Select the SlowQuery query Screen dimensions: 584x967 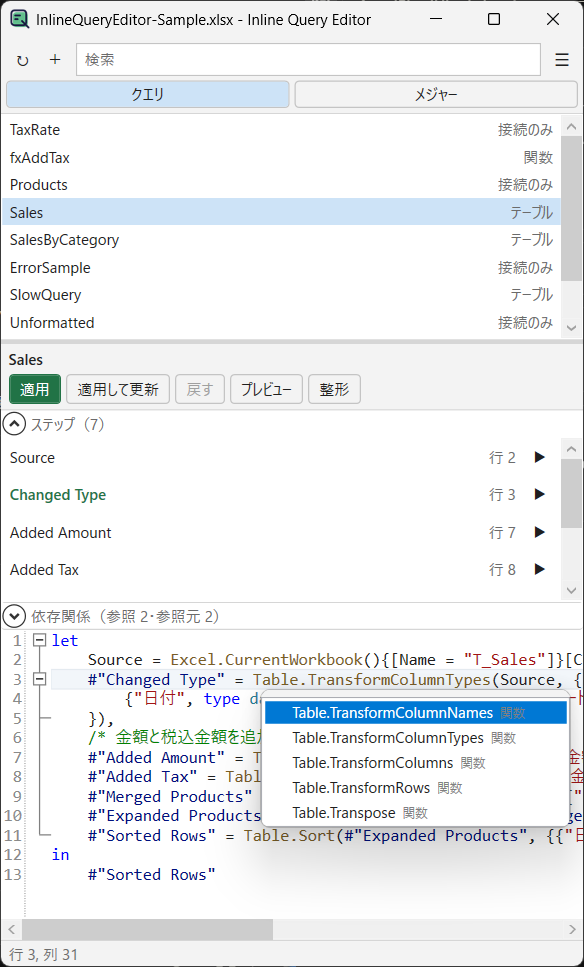(x=281, y=295)
